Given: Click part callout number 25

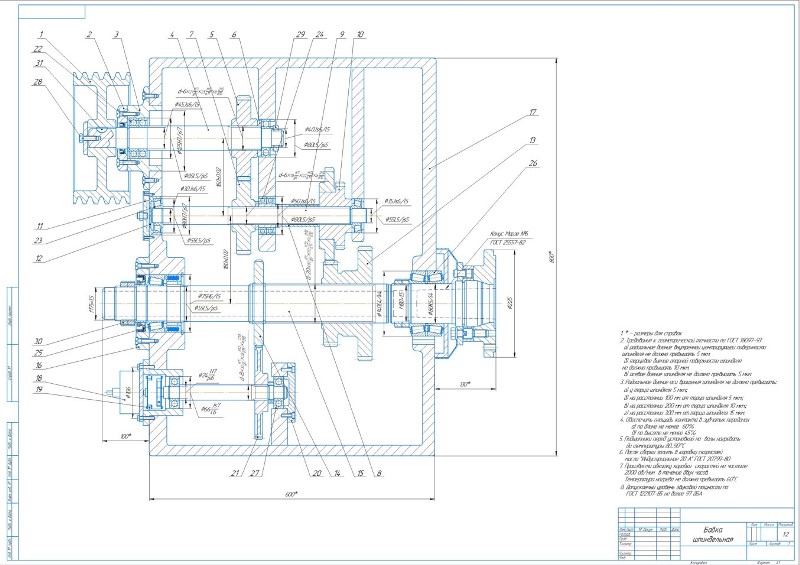Looking at the screenshot, I should [x=38, y=353].
